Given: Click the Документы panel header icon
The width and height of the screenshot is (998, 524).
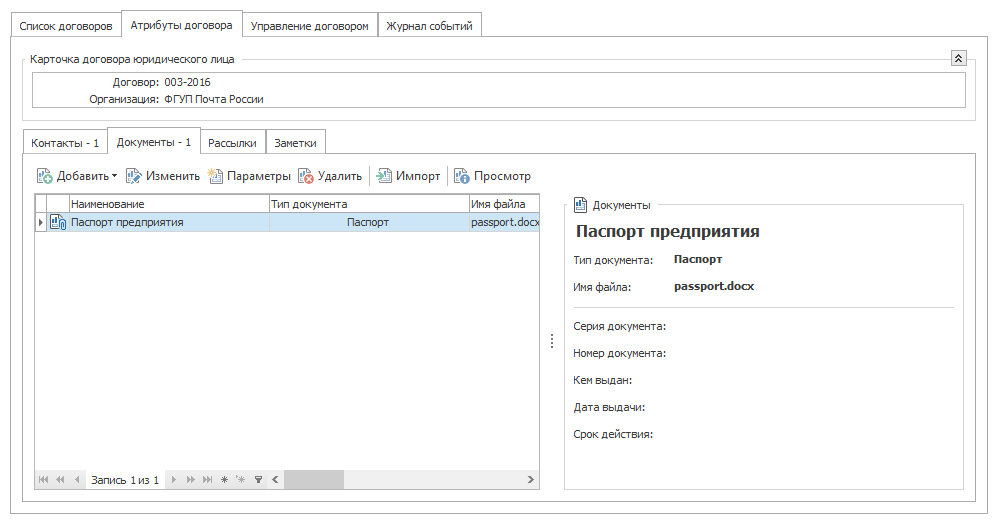Looking at the screenshot, I should click(580, 204).
